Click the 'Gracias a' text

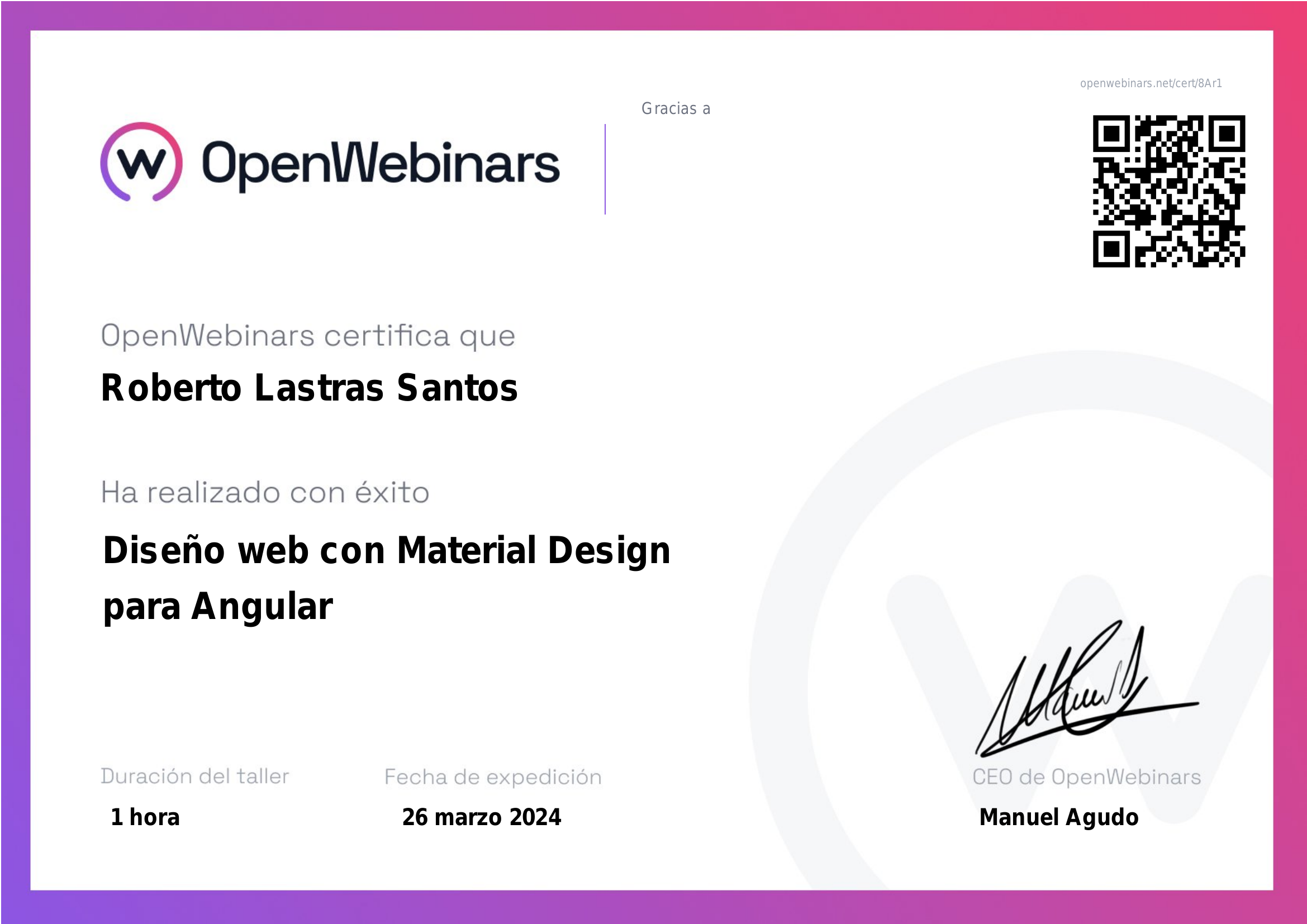676,109
